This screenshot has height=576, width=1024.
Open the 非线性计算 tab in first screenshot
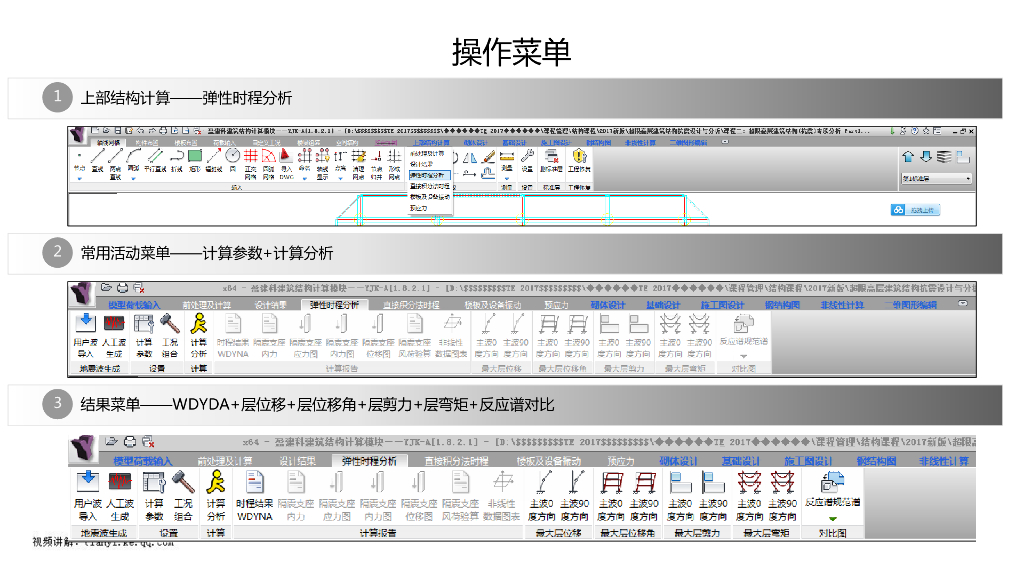640,142
